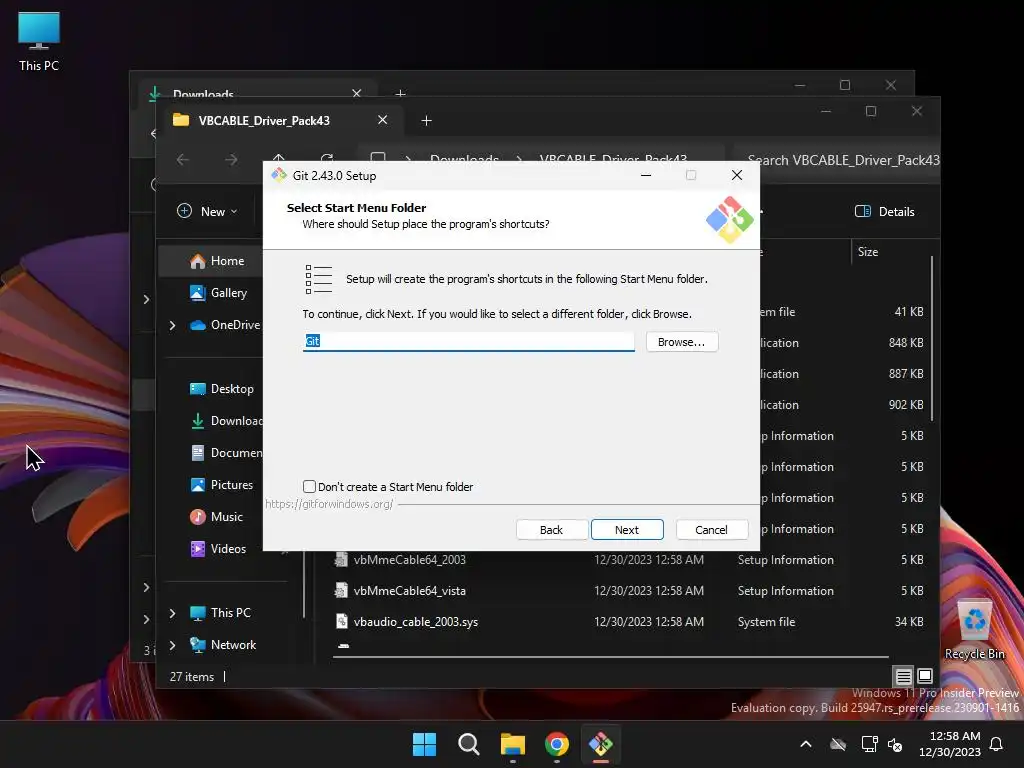Screen dimensions: 1024x768
Task: Open taskbar Search
Action: click(468, 744)
